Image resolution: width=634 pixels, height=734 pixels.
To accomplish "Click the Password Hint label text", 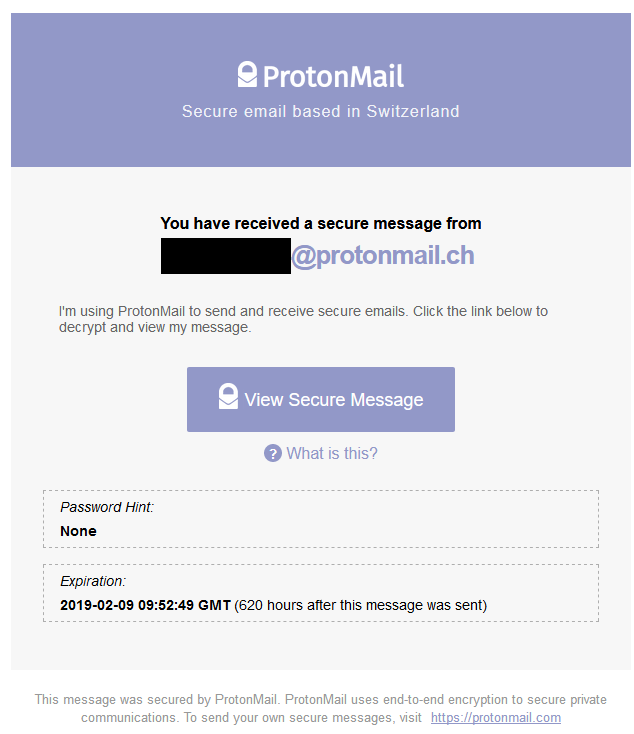I will click(x=107, y=507).
